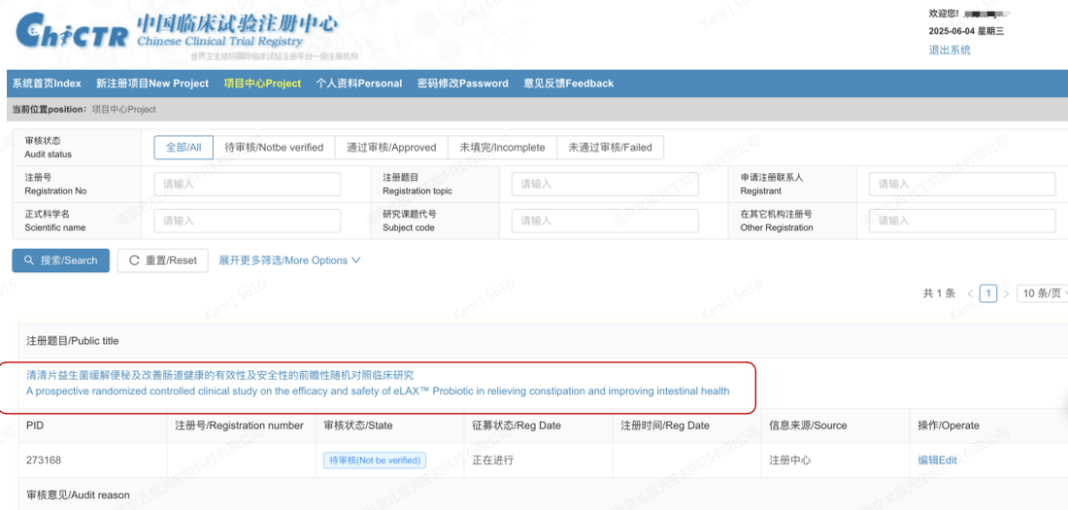This screenshot has height=510, width=1068.
Task: Filter by 通过审核/Approved status
Action: coord(391,147)
